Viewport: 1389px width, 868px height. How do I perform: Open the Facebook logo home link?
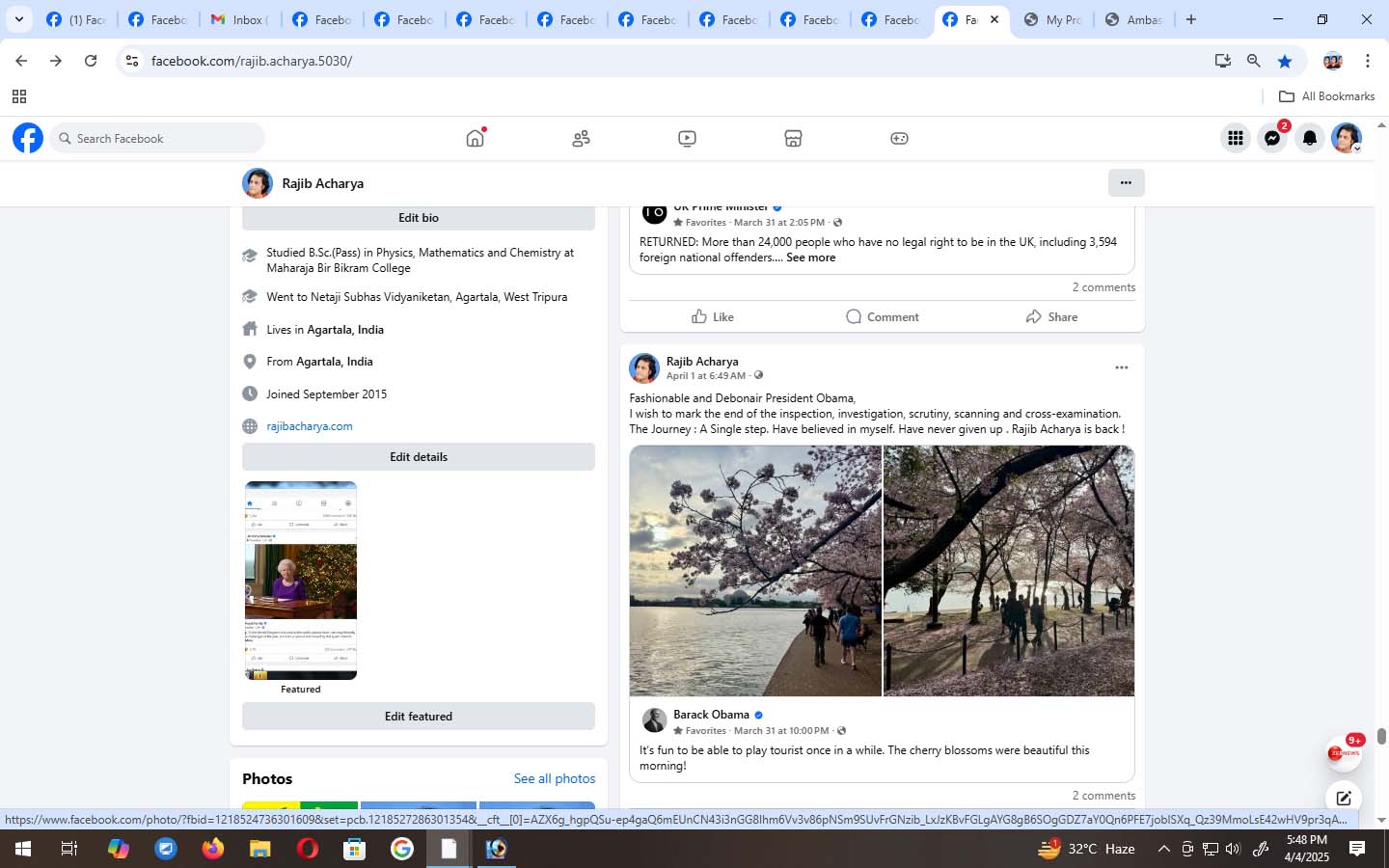click(x=28, y=138)
